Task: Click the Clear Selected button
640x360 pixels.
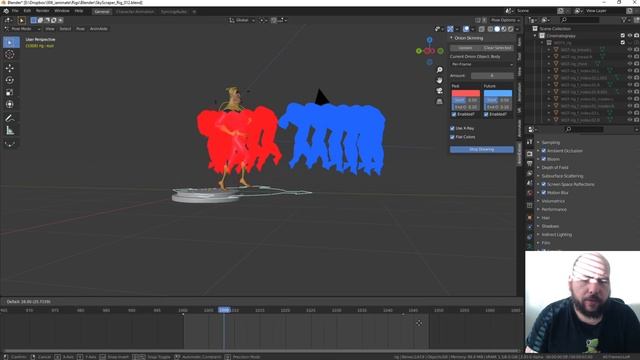Action: (x=497, y=48)
